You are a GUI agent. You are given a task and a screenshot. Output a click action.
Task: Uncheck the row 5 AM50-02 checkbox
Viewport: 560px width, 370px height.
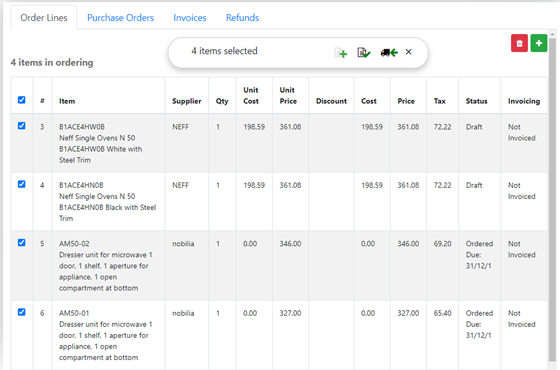point(21,243)
